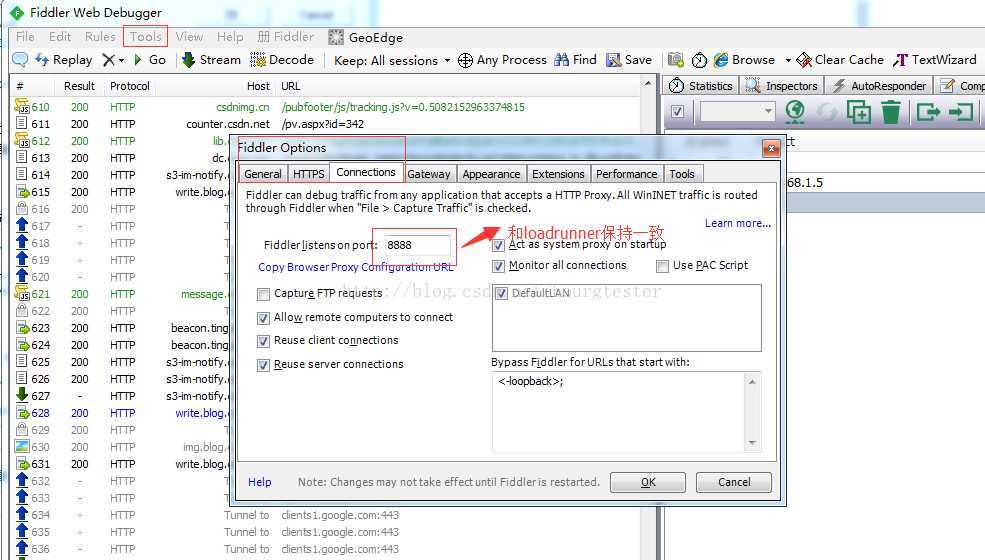Enable Use PAC Script checkbox
This screenshot has width=985, height=560.
pyautogui.click(x=662, y=266)
